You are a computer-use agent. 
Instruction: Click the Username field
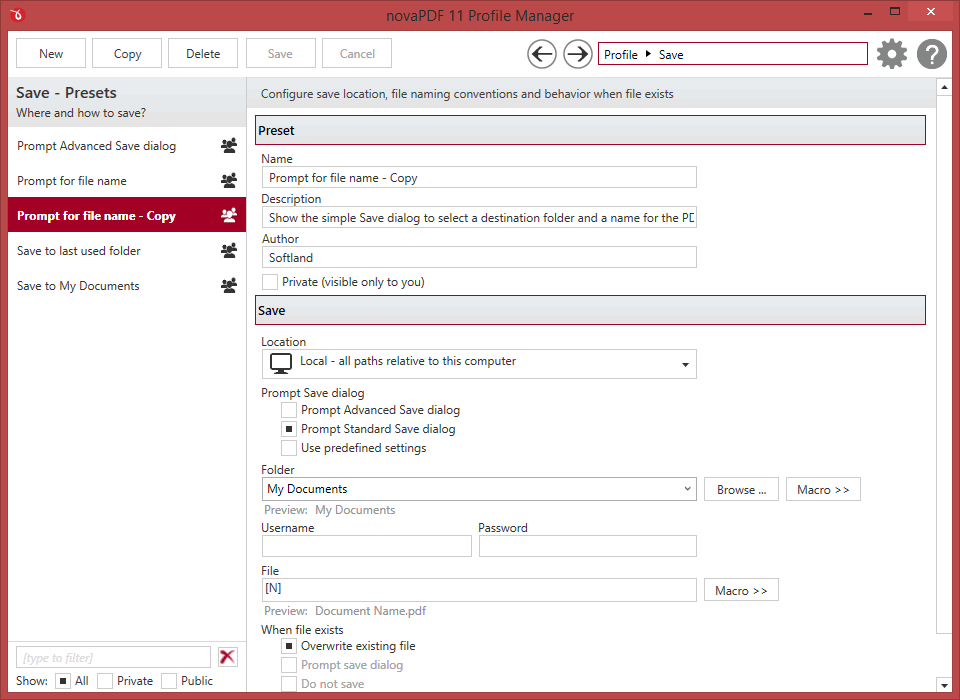pos(366,546)
